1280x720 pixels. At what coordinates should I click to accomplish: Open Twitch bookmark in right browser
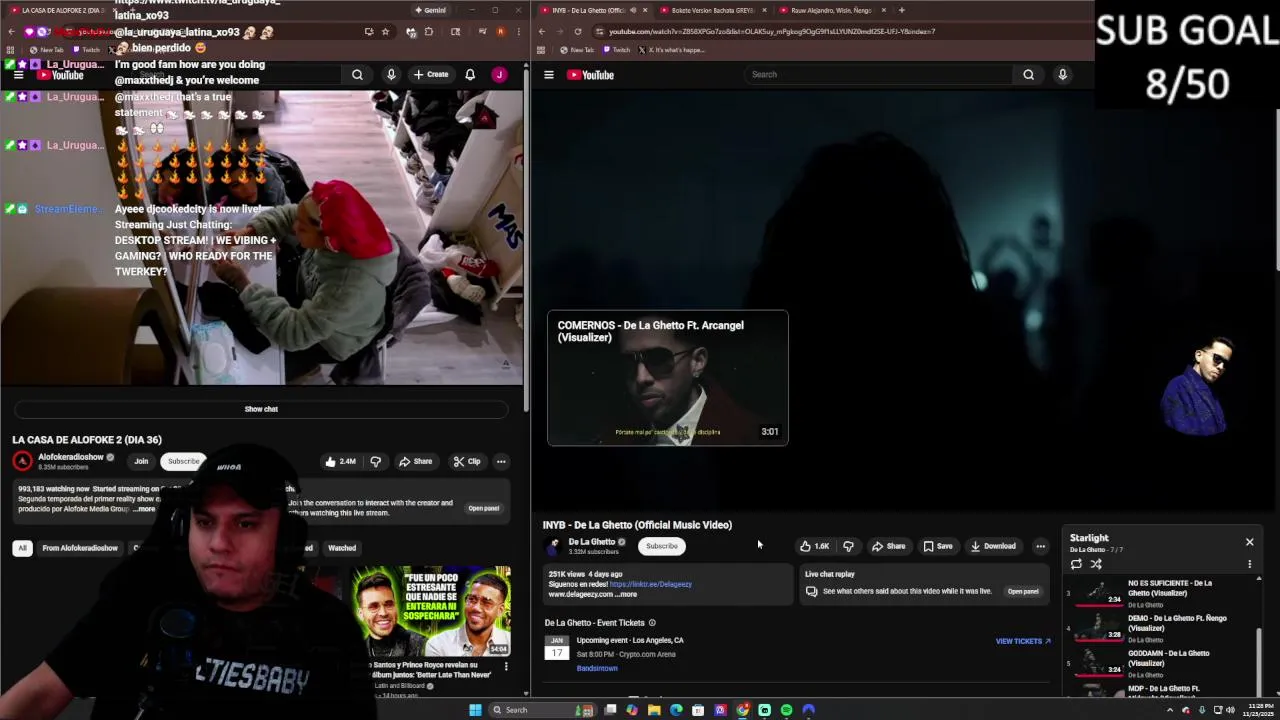(615, 50)
